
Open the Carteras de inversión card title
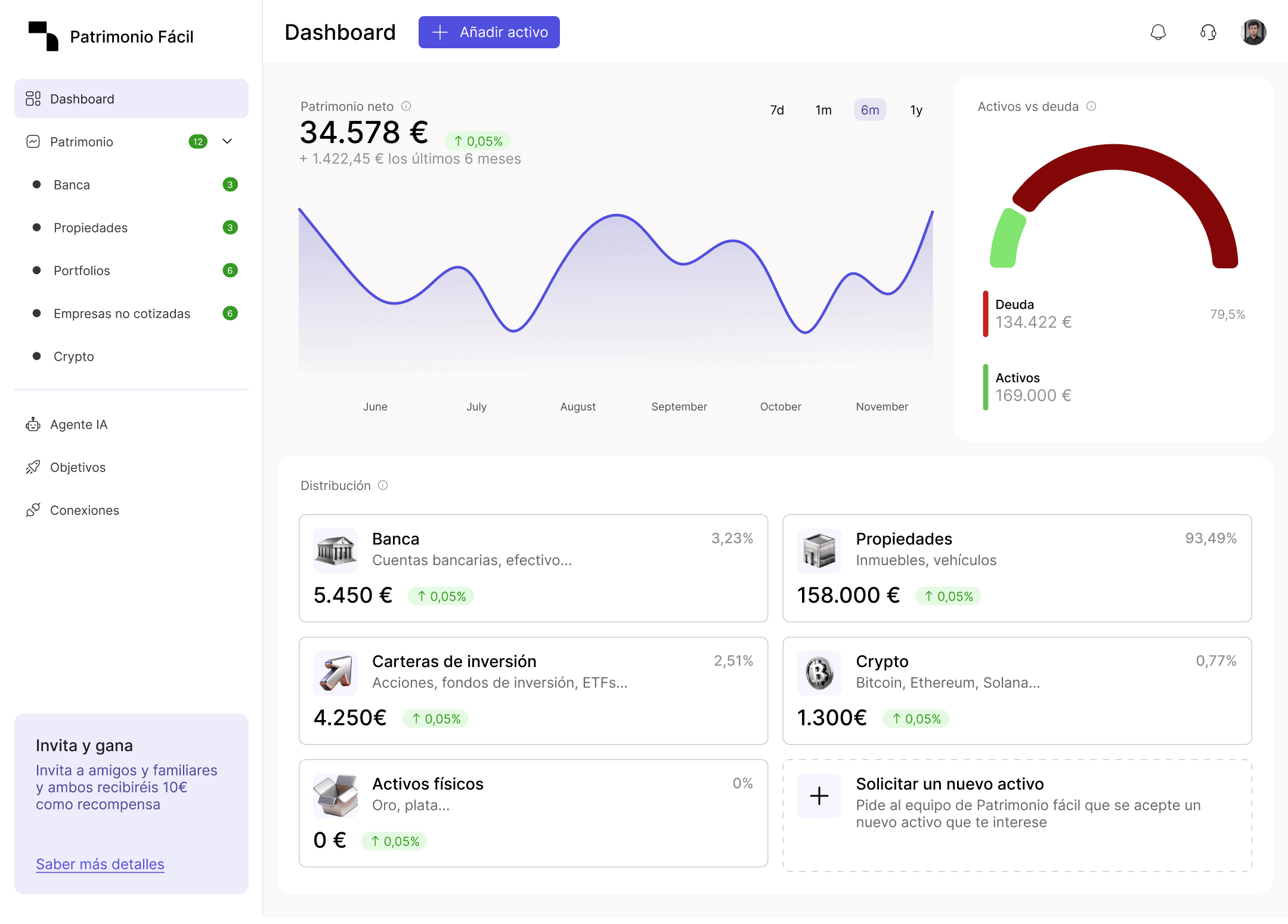click(x=454, y=661)
